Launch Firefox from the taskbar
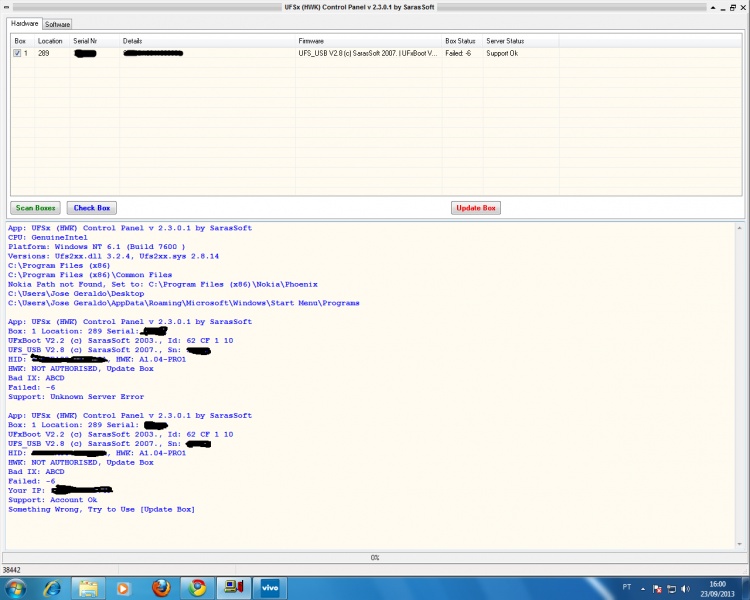Viewport: 750px width, 600px height. point(161,588)
